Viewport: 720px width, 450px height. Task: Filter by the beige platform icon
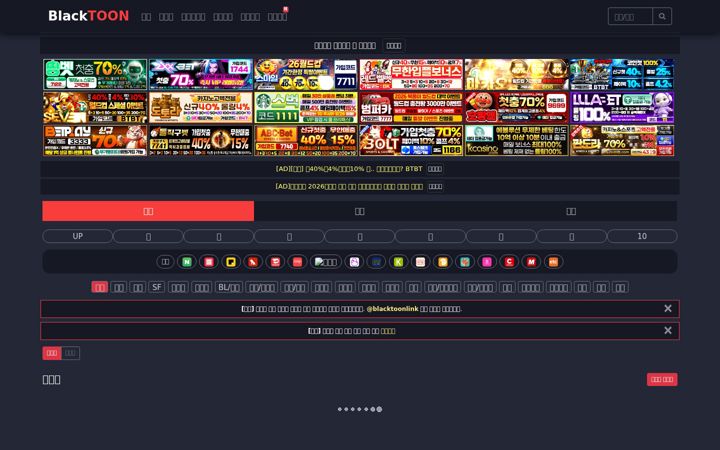coord(420,262)
